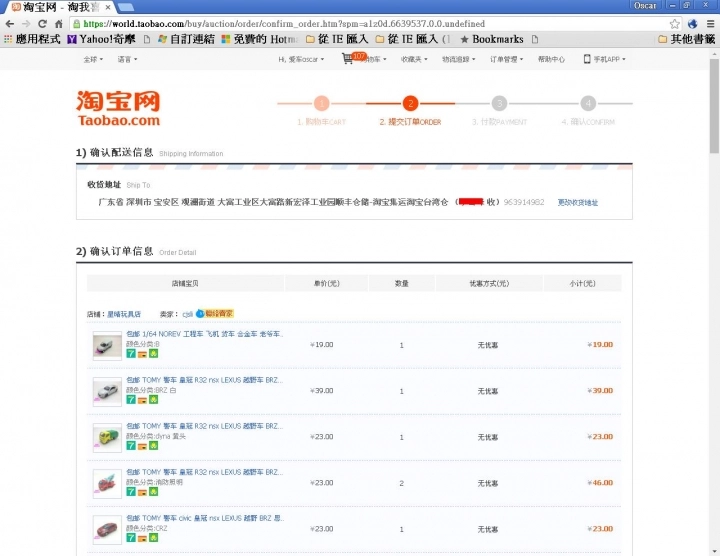This screenshot has width=720, height=556.
Task: Click the browser forward arrow
Action: tap(26, 24)
